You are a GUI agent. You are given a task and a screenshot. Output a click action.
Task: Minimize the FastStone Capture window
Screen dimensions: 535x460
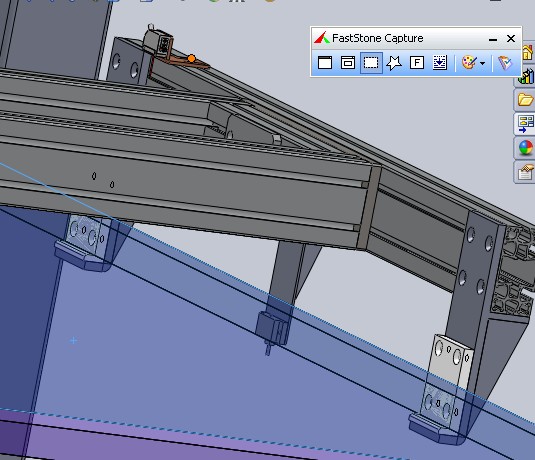(x=493, y=39)
